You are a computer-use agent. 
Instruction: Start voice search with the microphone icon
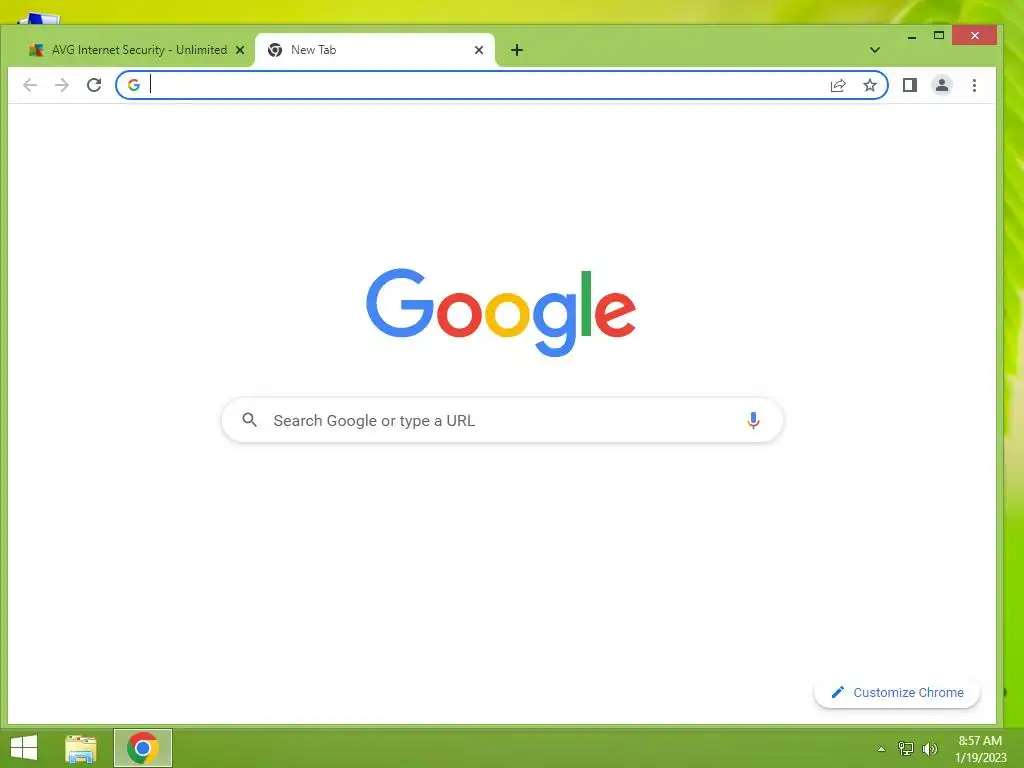coord(753,420)
